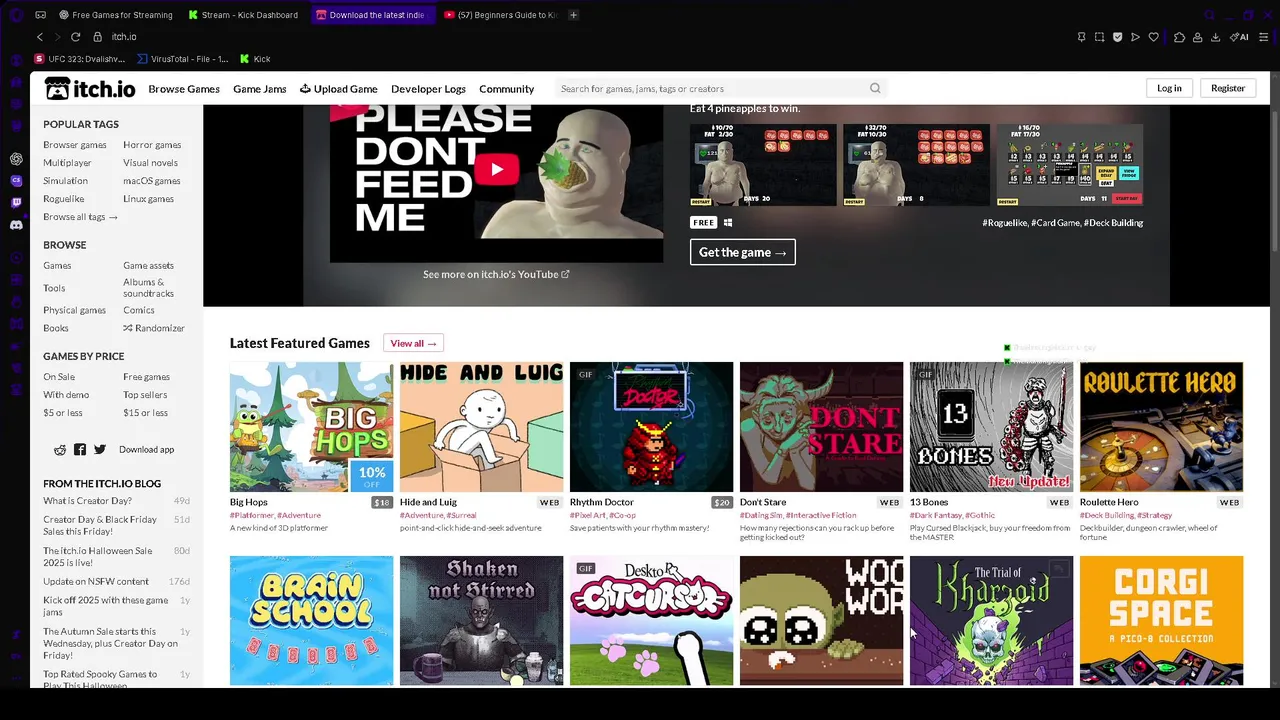The width and height of the screenshot is (1280, 720).
Task: Open Upload Game in itch.io nav
Action: (339, 89)
